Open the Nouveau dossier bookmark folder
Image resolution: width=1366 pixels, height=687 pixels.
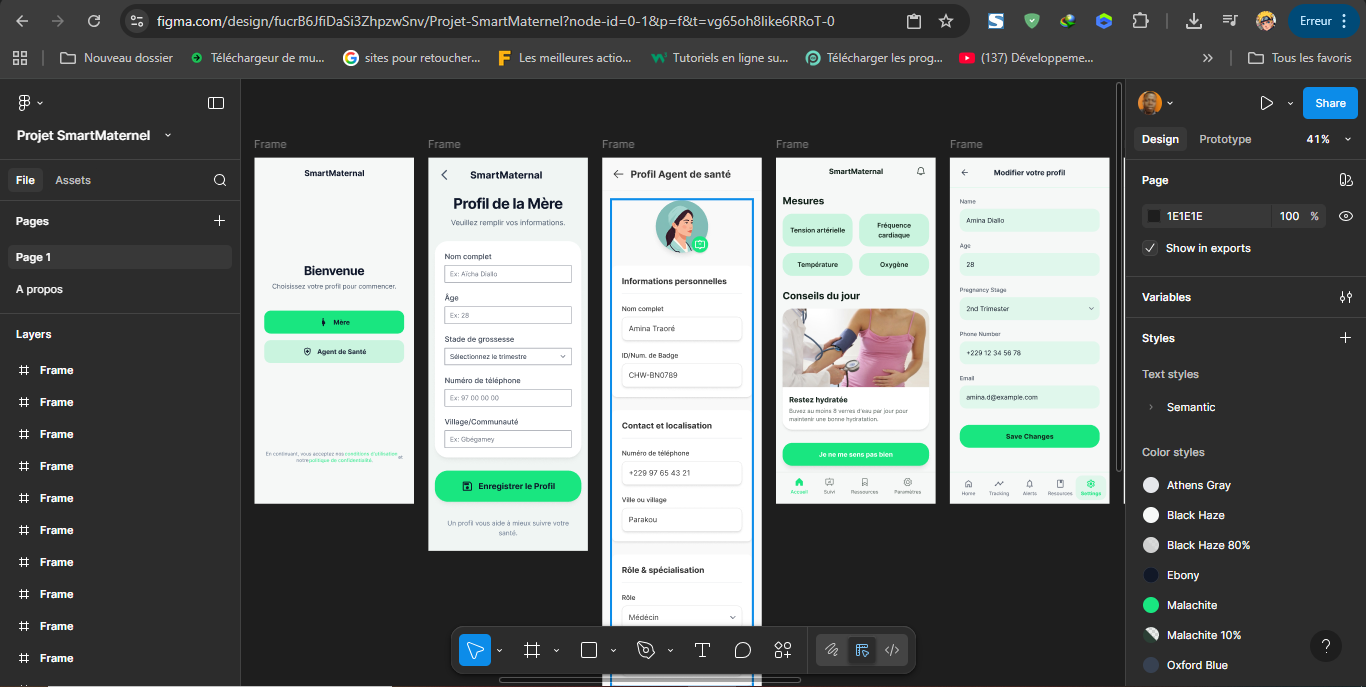(x=116, y=58)
